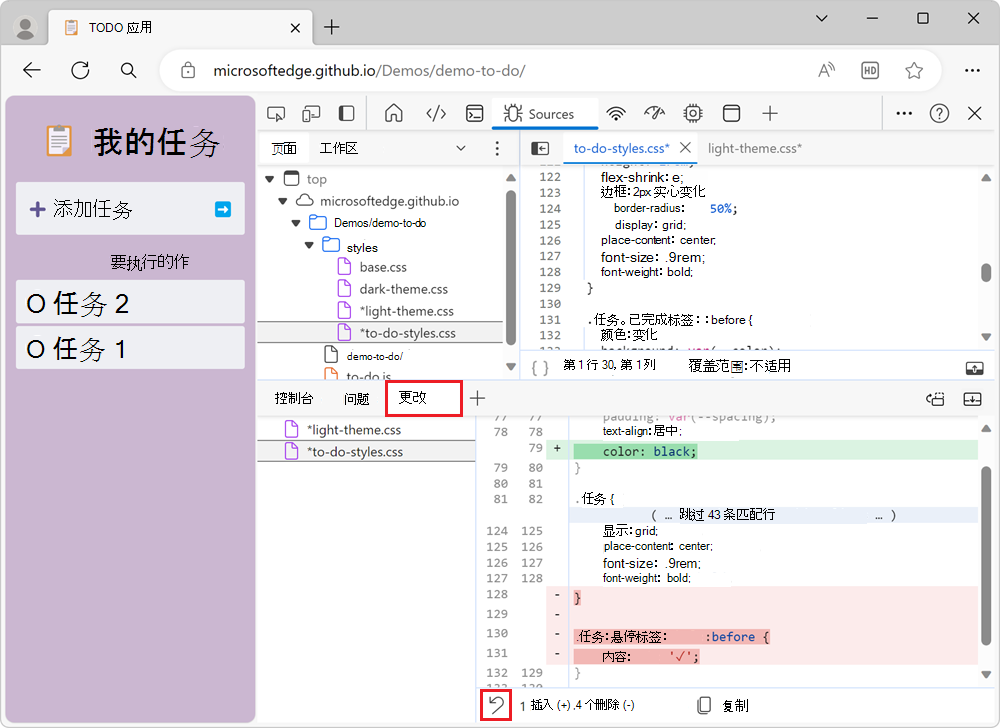Open the 控制台 drawer tab

click(293, 398)
